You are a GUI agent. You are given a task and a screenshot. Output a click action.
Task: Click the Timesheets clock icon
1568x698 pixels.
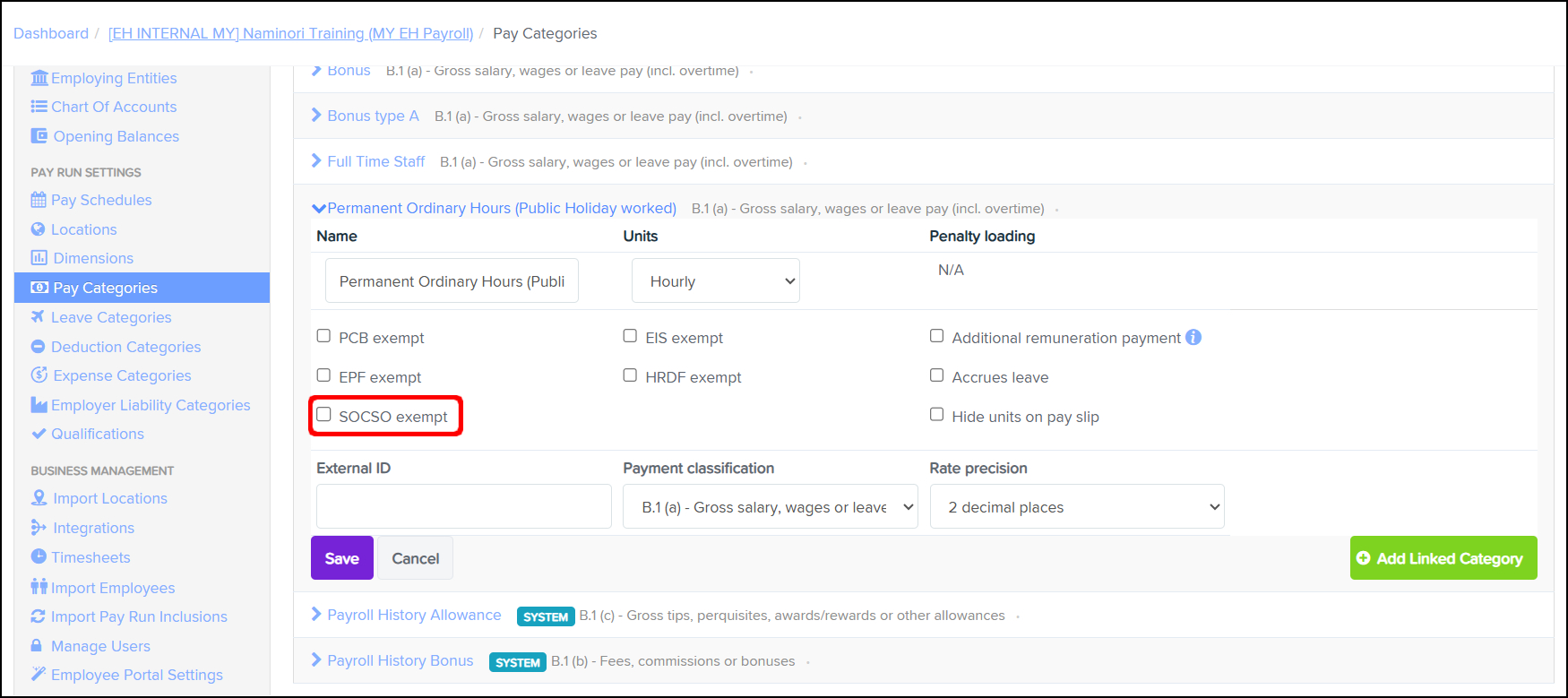click(x=39, y=556)
